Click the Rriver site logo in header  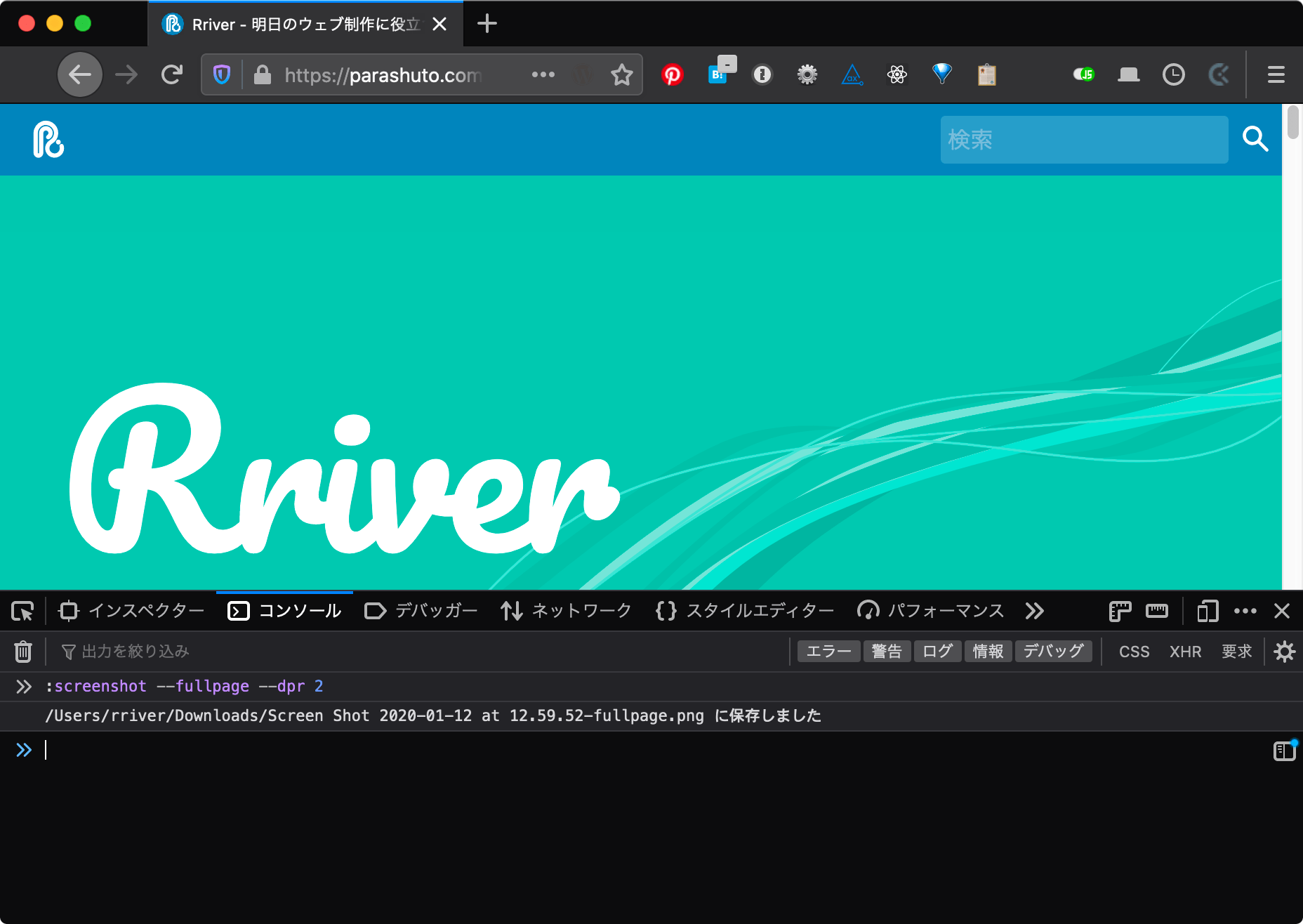[x=48, y=140]
